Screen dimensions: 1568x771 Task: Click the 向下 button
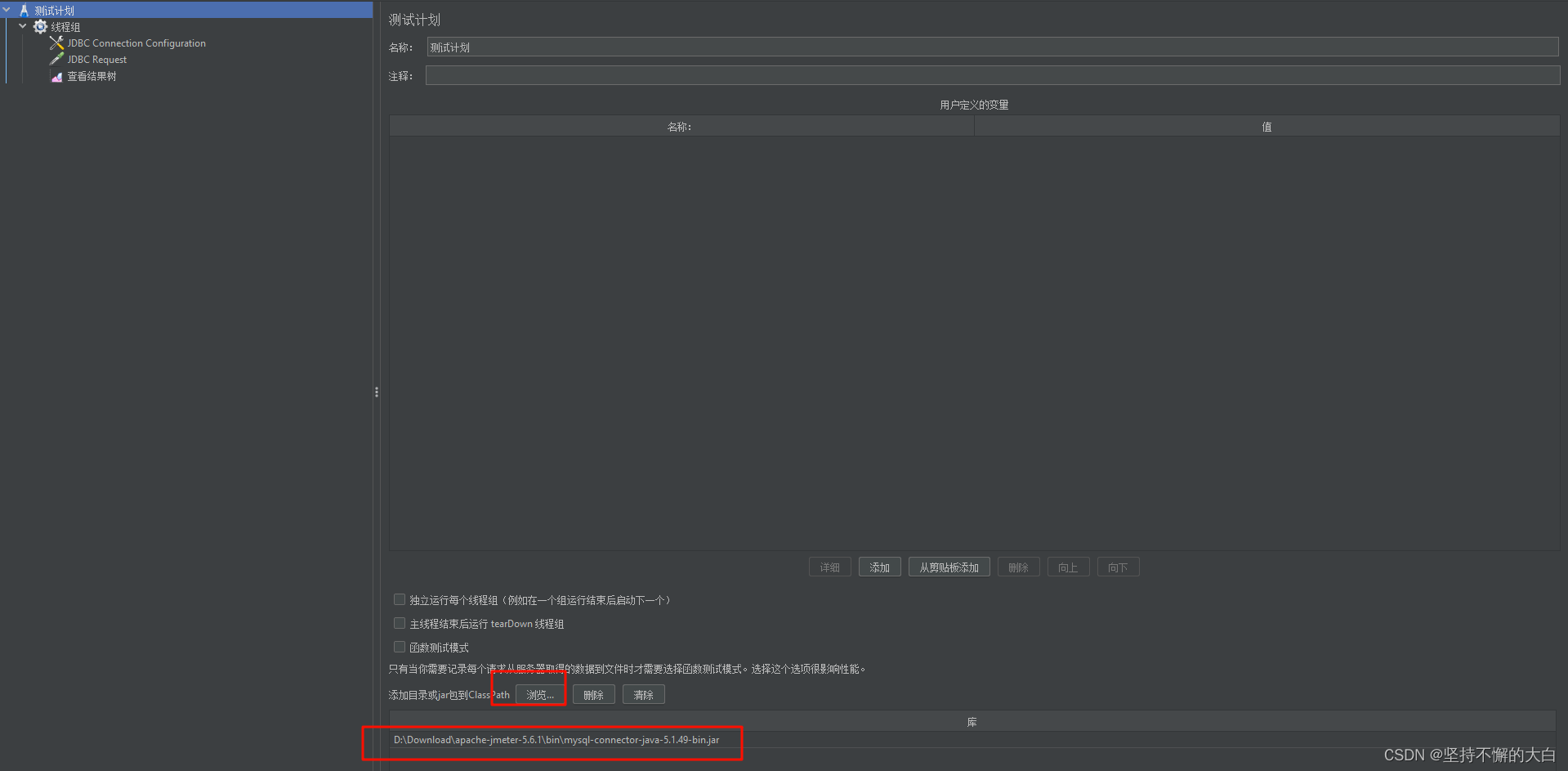click(x=1119, y=567)
